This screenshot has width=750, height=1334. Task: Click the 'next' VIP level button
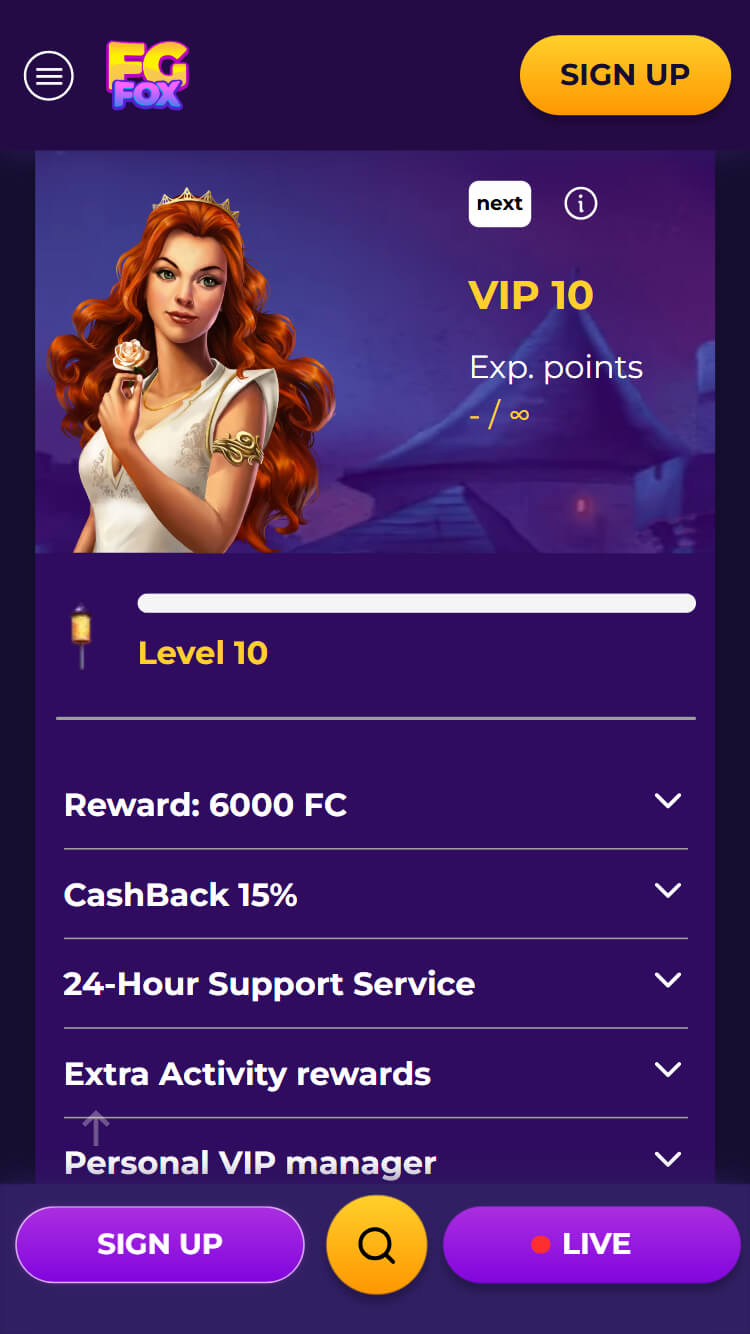500,204
